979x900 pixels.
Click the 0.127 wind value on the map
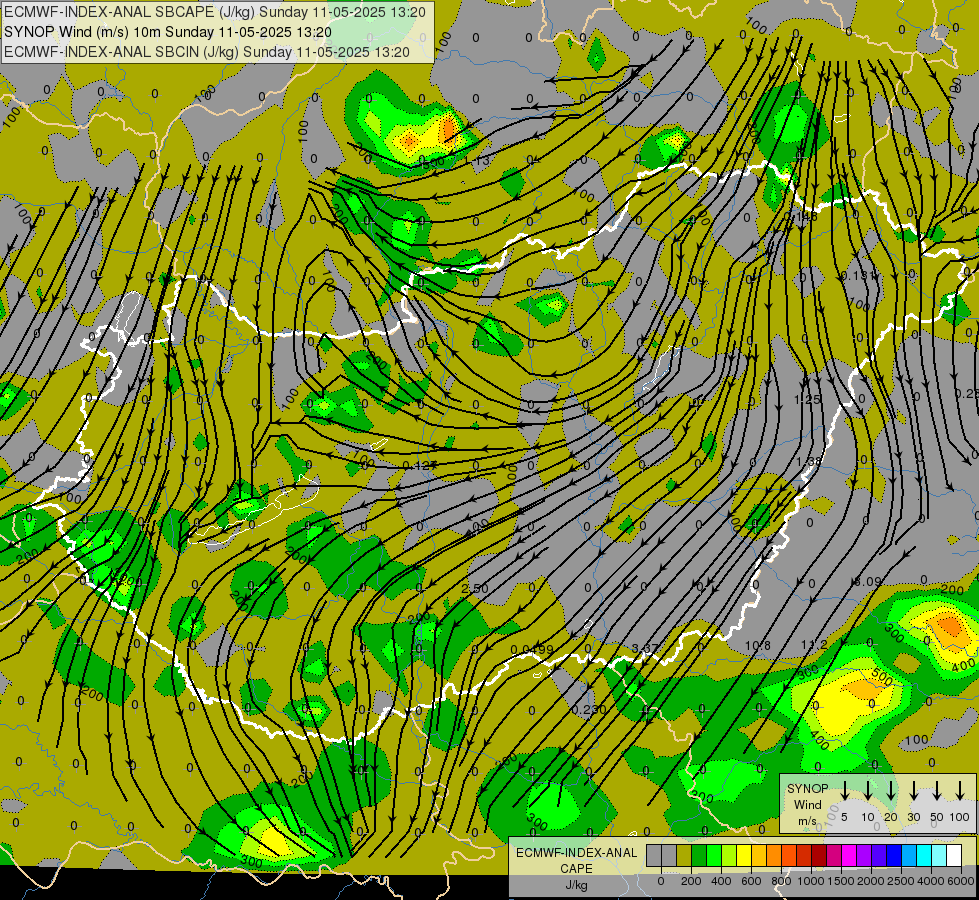[420, 465]
